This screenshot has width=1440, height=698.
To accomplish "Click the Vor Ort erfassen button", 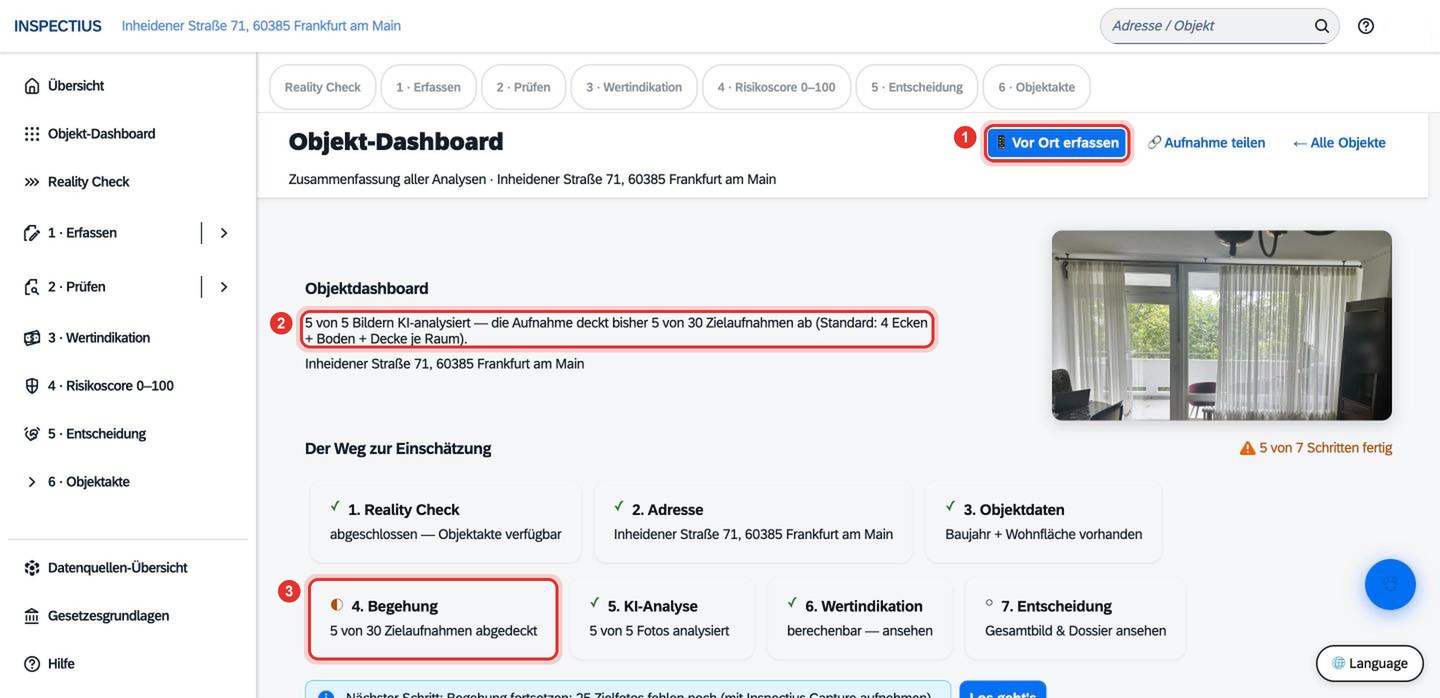I will pyautogui.click(x=1057, y=143).
